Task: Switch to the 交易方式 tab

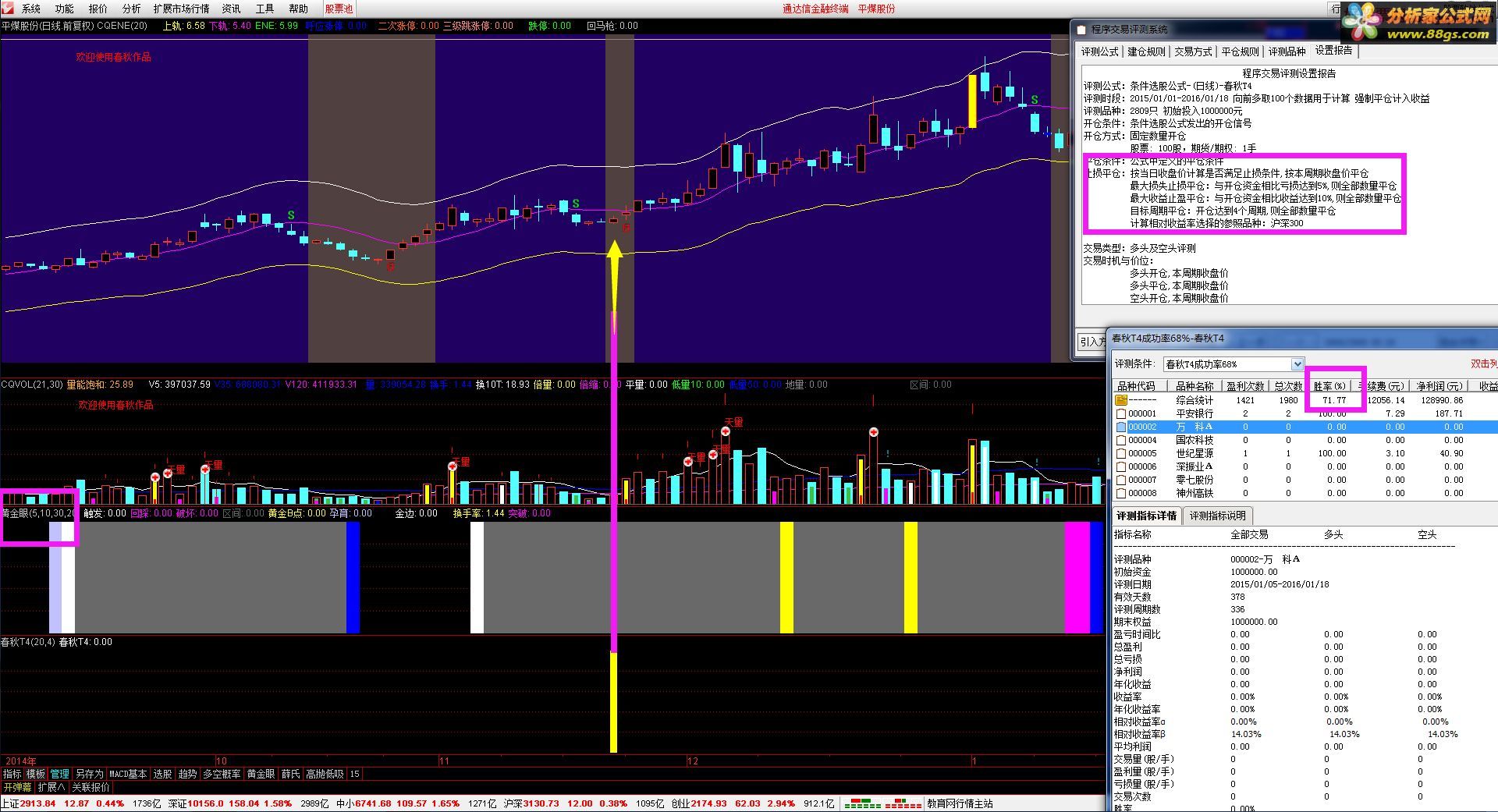Action: 1193,51
